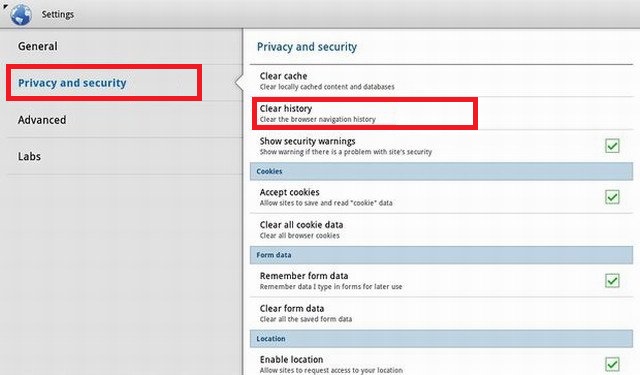Click the Settings title text
This screenshot has width=640, height=375.
click(x=58, y=14)
